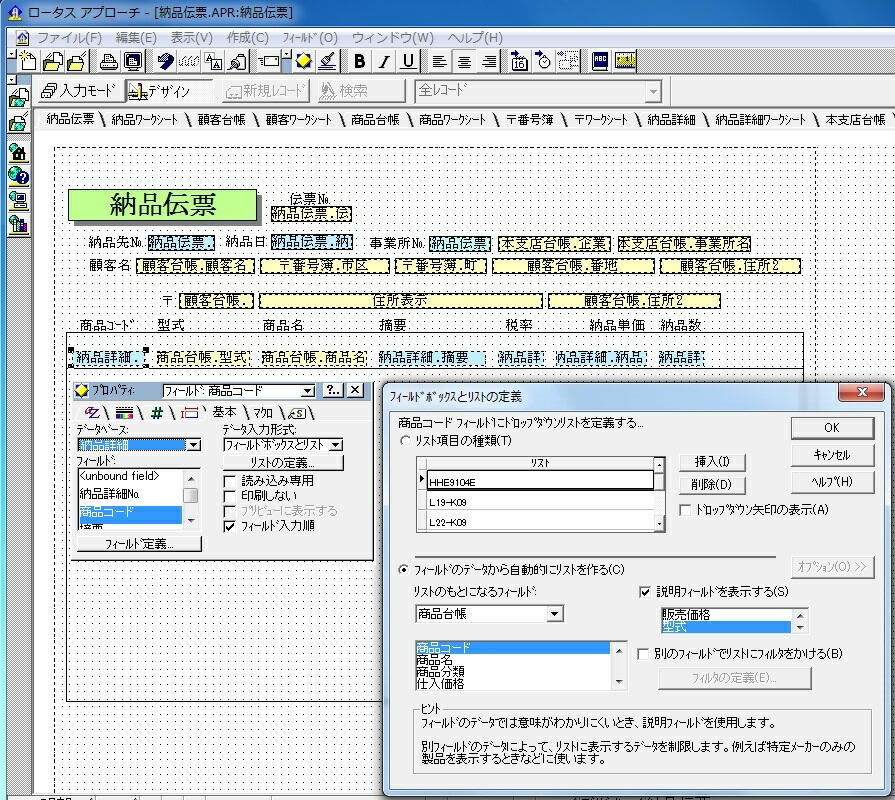Click 削除 button in dialog
The image size is (895, 800).
712,484
